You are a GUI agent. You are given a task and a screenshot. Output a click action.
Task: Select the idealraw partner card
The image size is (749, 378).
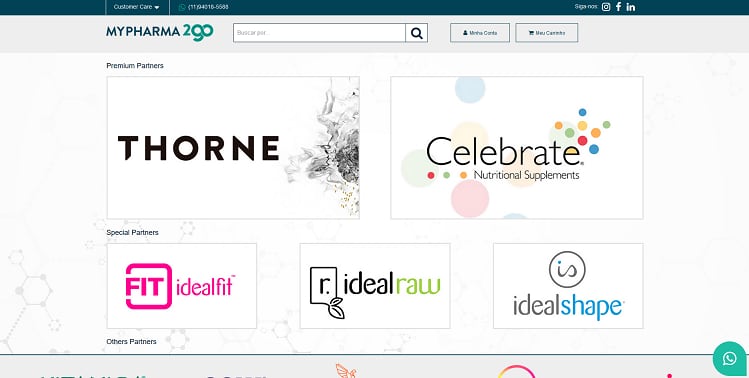374,286
